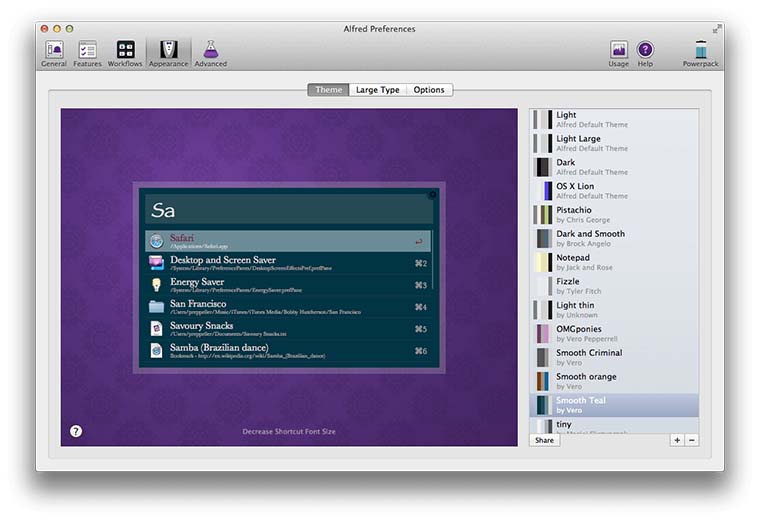Click the Samba (Brazilian dance) result text
Viewport: 760px width, 521px height.
coord(219,347)
